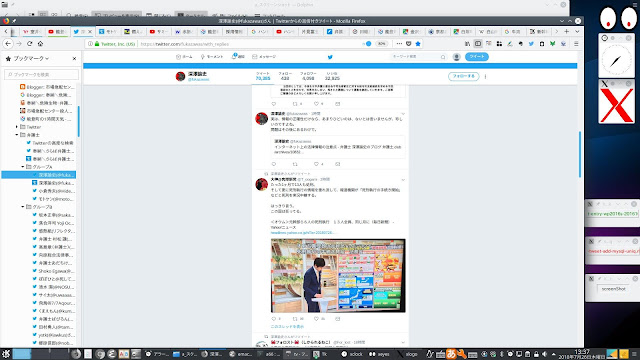Image resolution: width=640 pixels, height=360 pixels.
Task: Open the Shoko Egawa bookmark
Action: coord(53,271)
